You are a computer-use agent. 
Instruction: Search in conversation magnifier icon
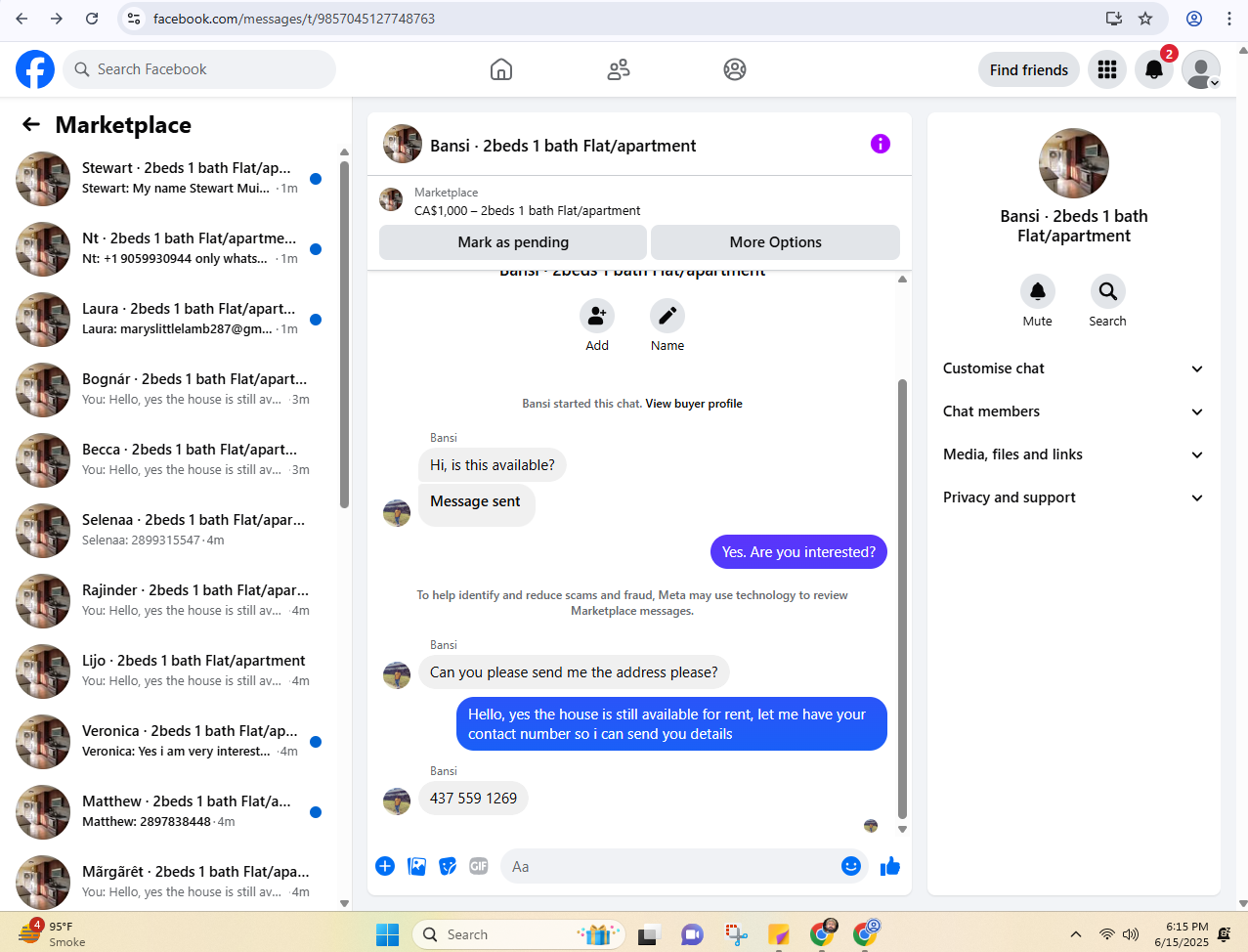point(1108,291)
